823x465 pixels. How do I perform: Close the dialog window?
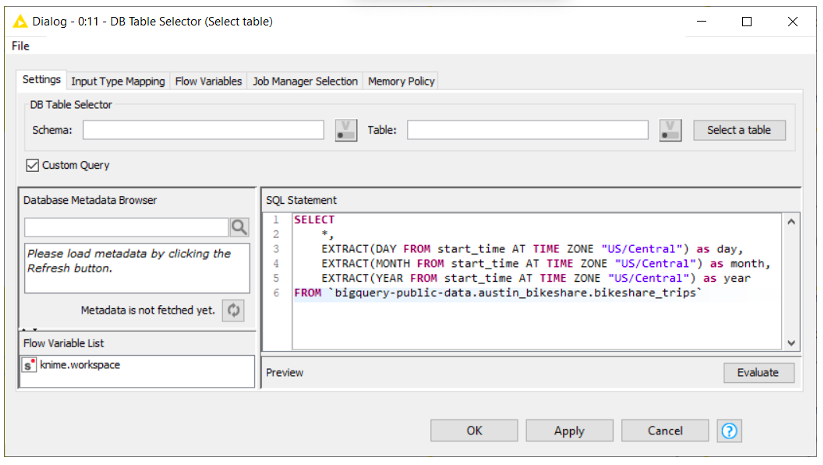pyautogui.click(x=793, y=22)
